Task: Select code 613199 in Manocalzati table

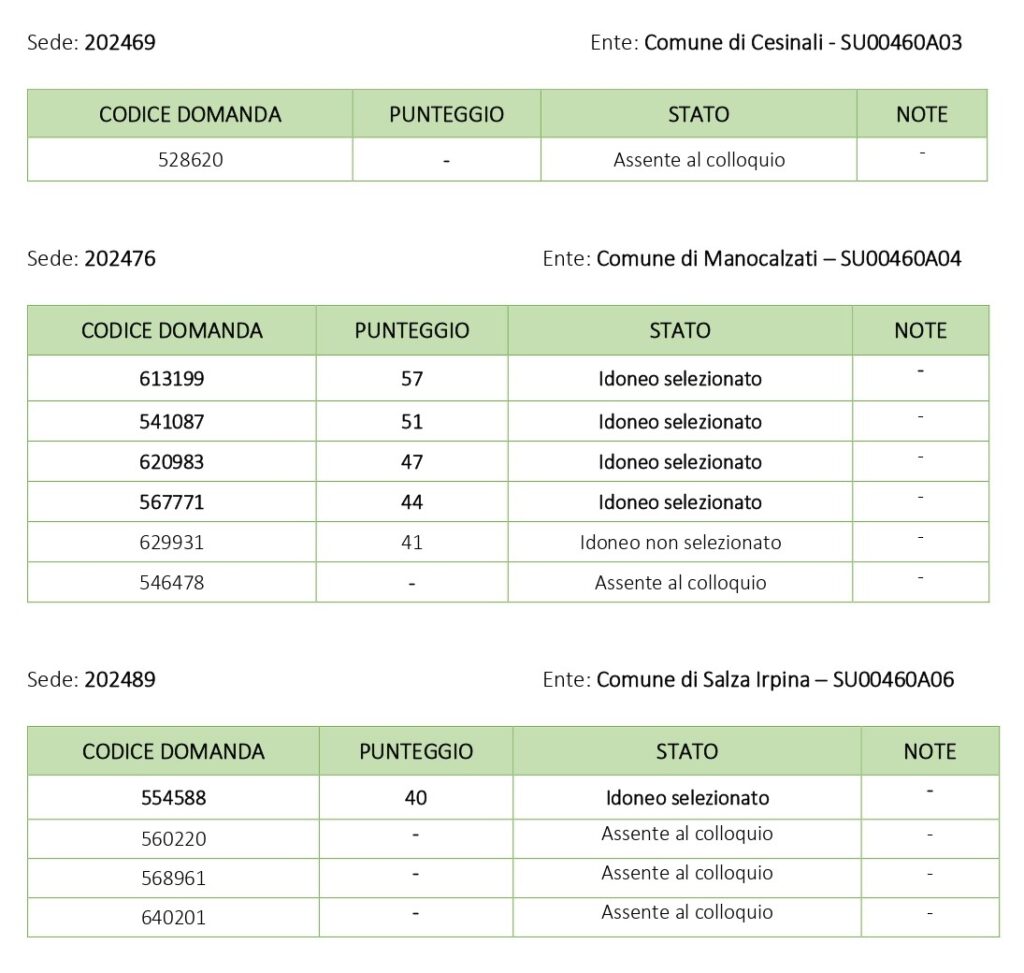Action: click(x=171, y=378)
